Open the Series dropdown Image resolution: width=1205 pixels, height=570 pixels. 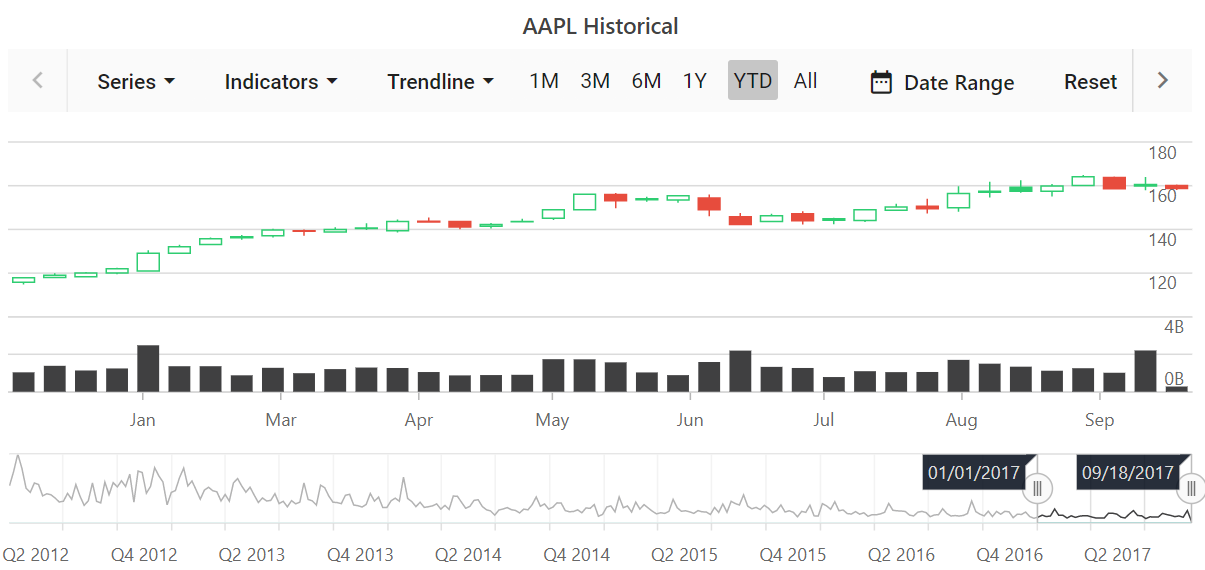click(136, 82)
